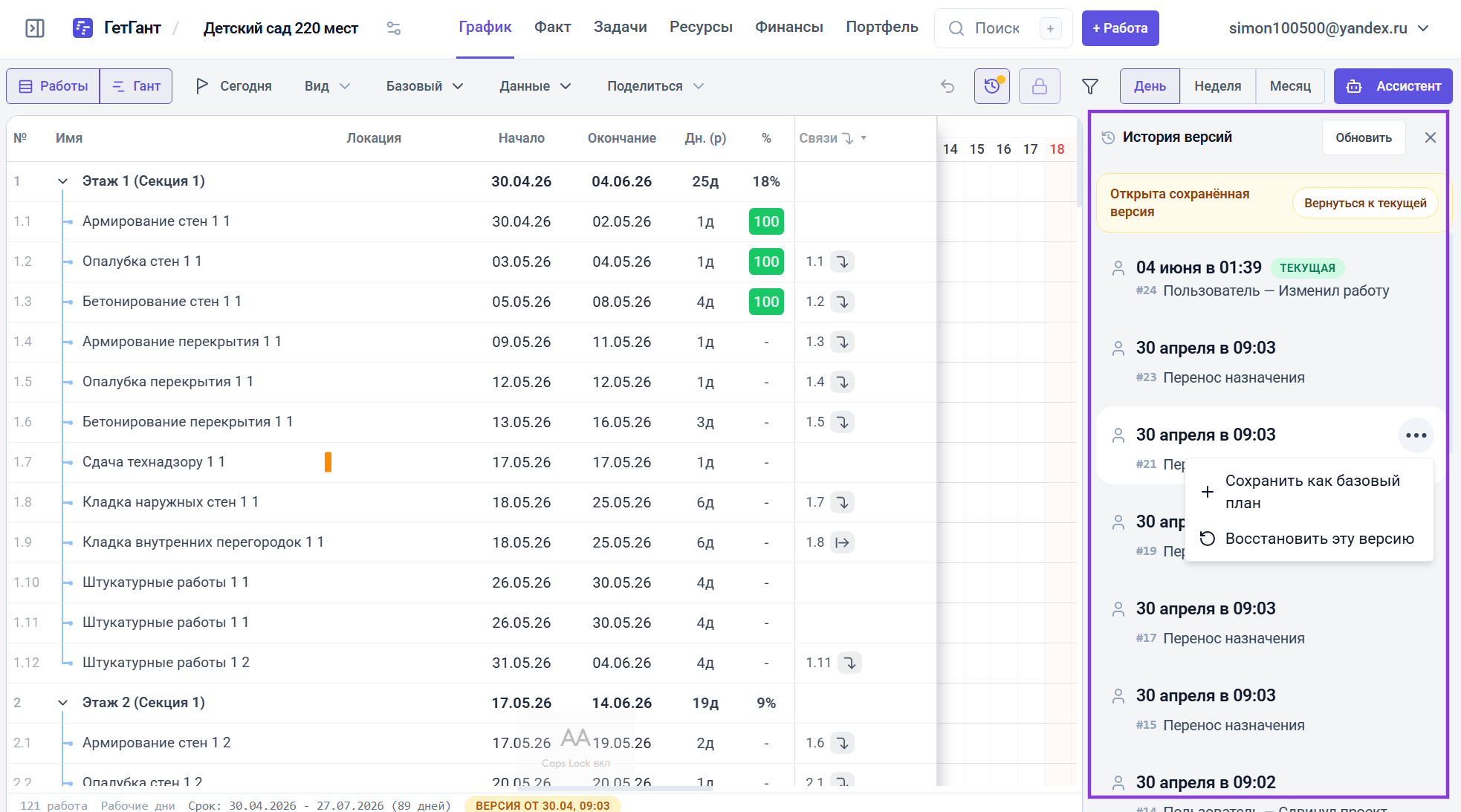Open project settings sliders icon
This screenshot has height=812, width=1461.
point(394,28)
